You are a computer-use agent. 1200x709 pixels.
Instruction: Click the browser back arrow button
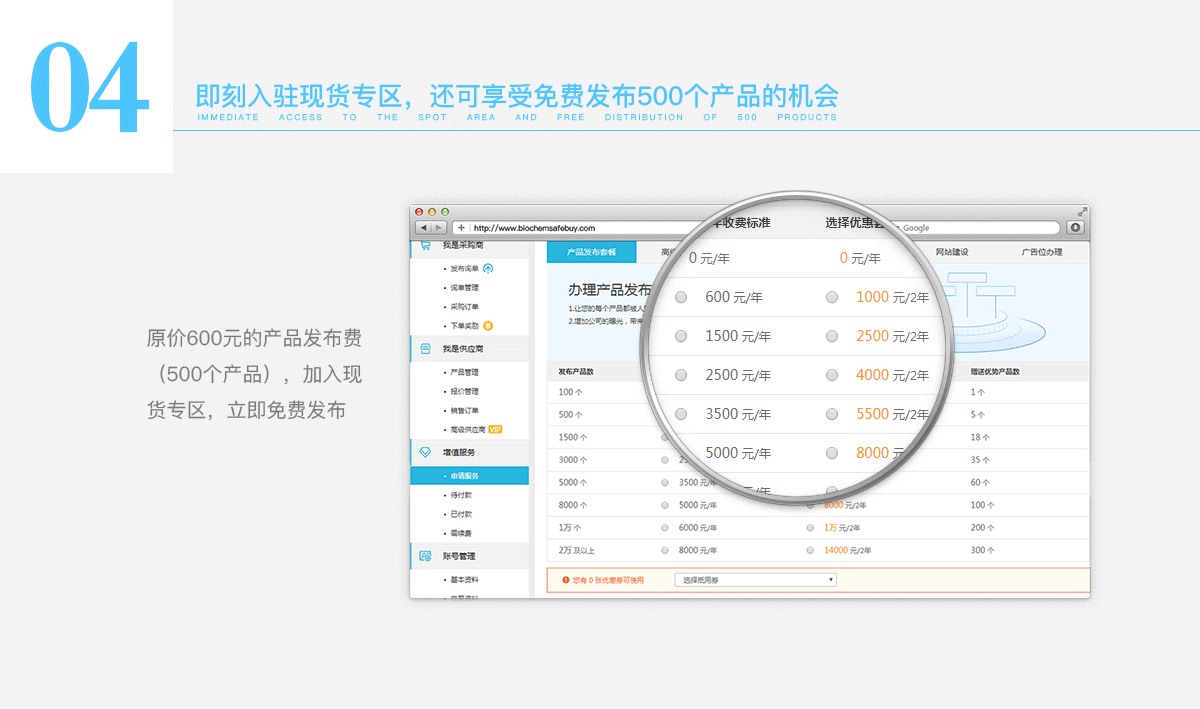coord(424,228)
